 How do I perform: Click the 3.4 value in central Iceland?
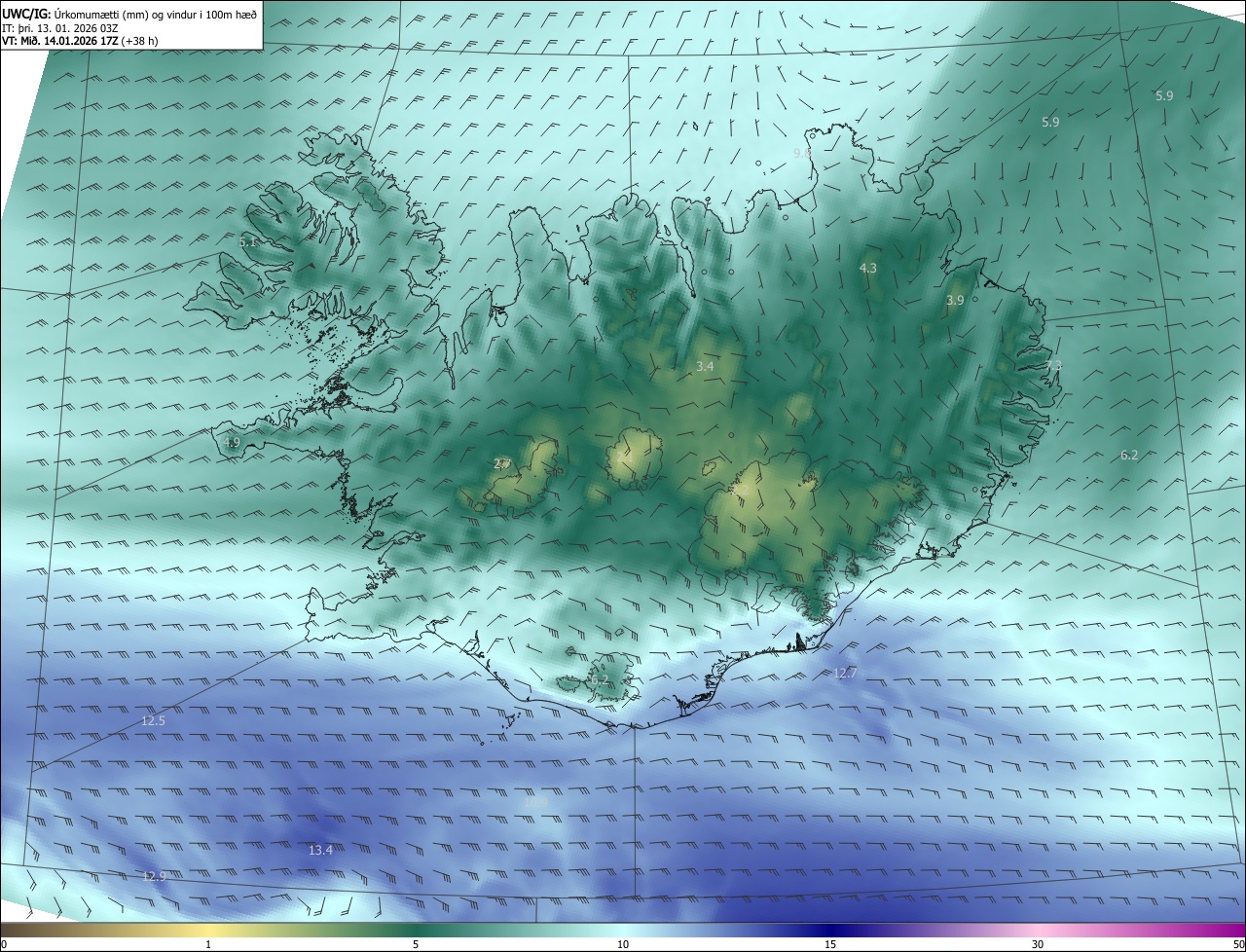705,367
